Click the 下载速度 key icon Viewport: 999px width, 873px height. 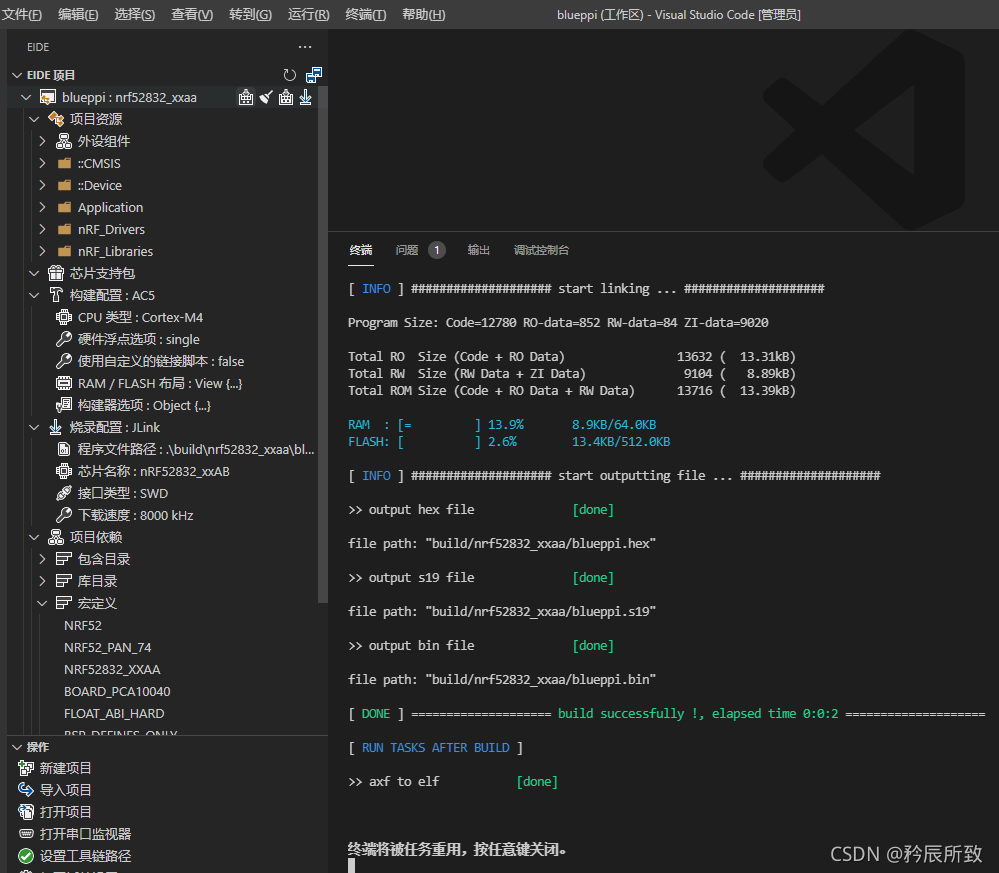tap(64, 515)
